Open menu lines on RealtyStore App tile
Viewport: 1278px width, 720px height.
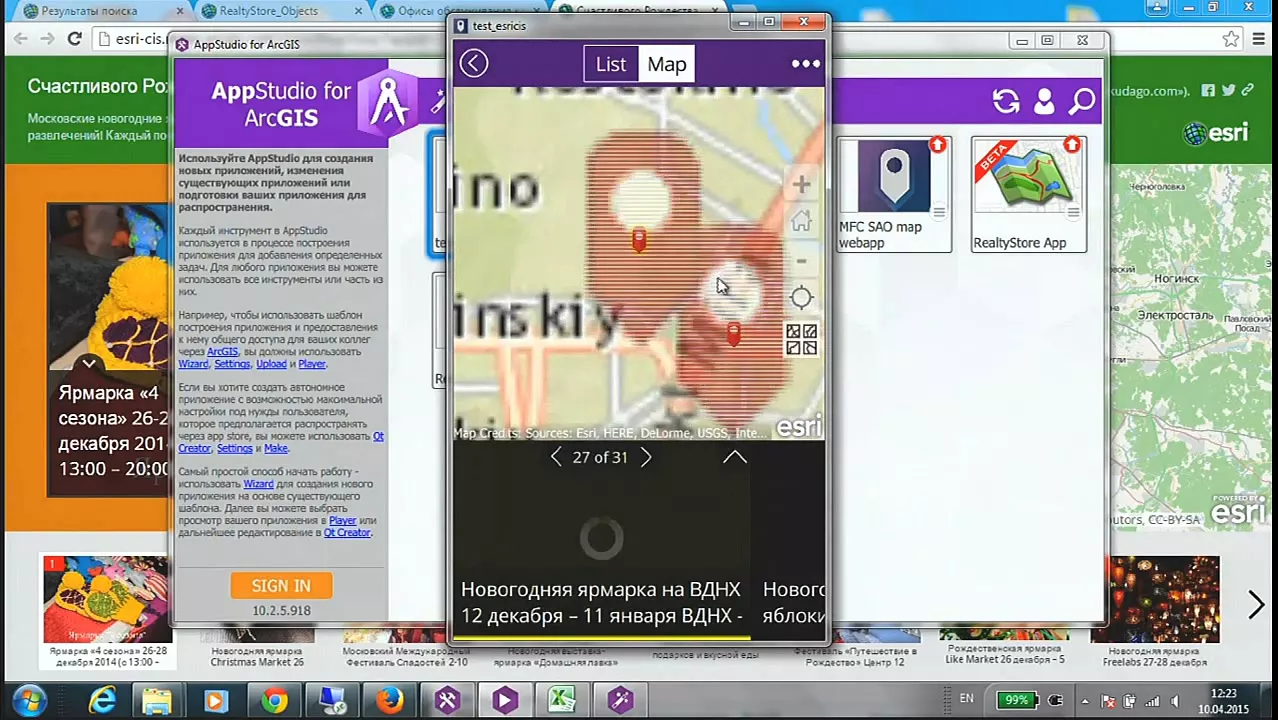(1073, 212)
